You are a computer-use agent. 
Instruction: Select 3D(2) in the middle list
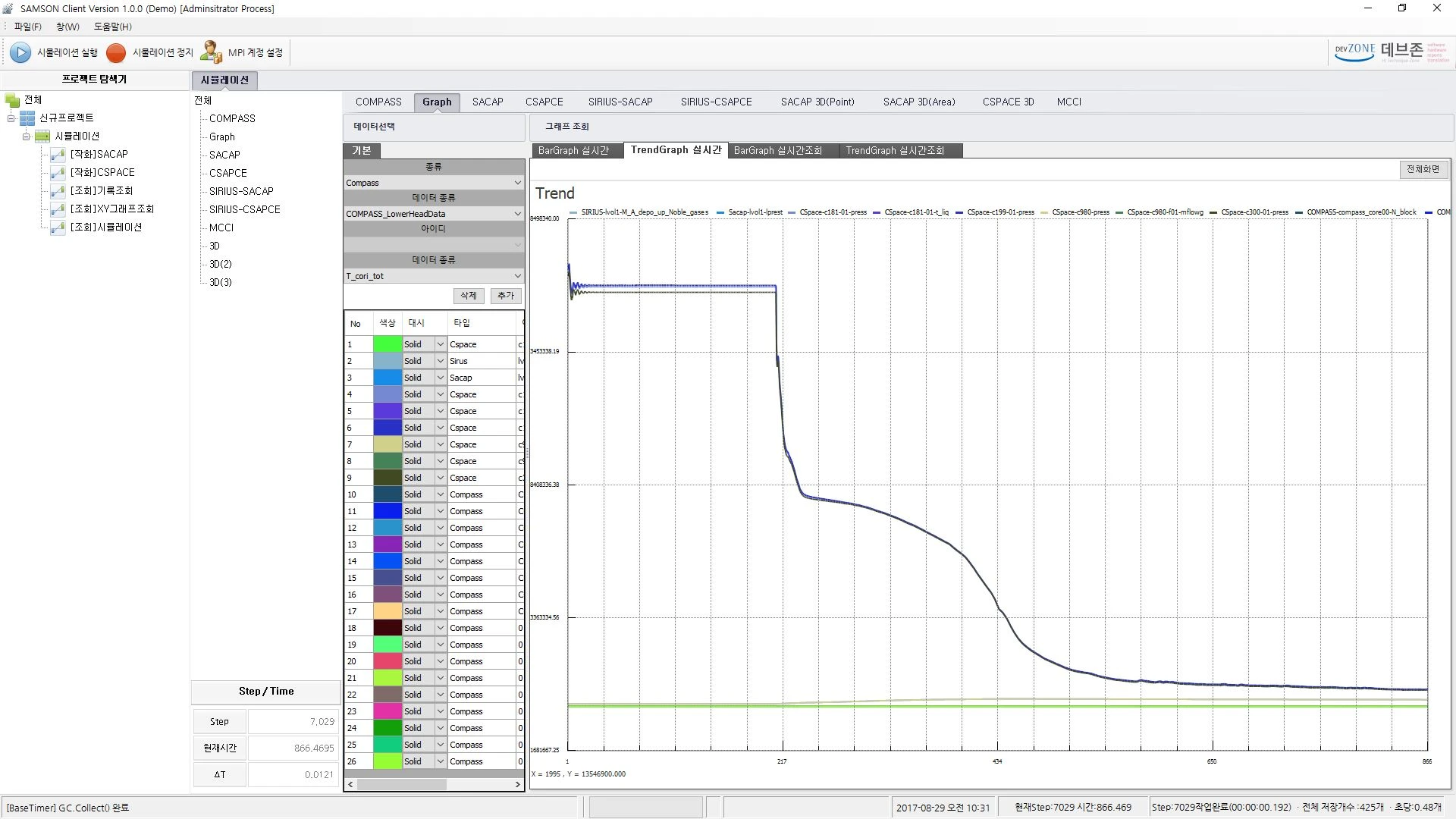point(221,264)
